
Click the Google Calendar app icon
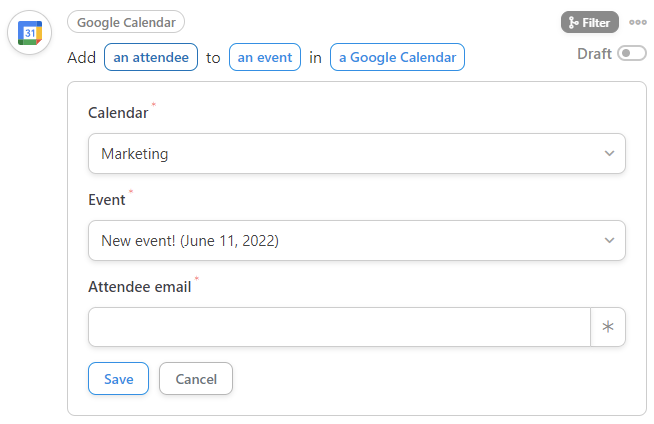pos(30,33)
